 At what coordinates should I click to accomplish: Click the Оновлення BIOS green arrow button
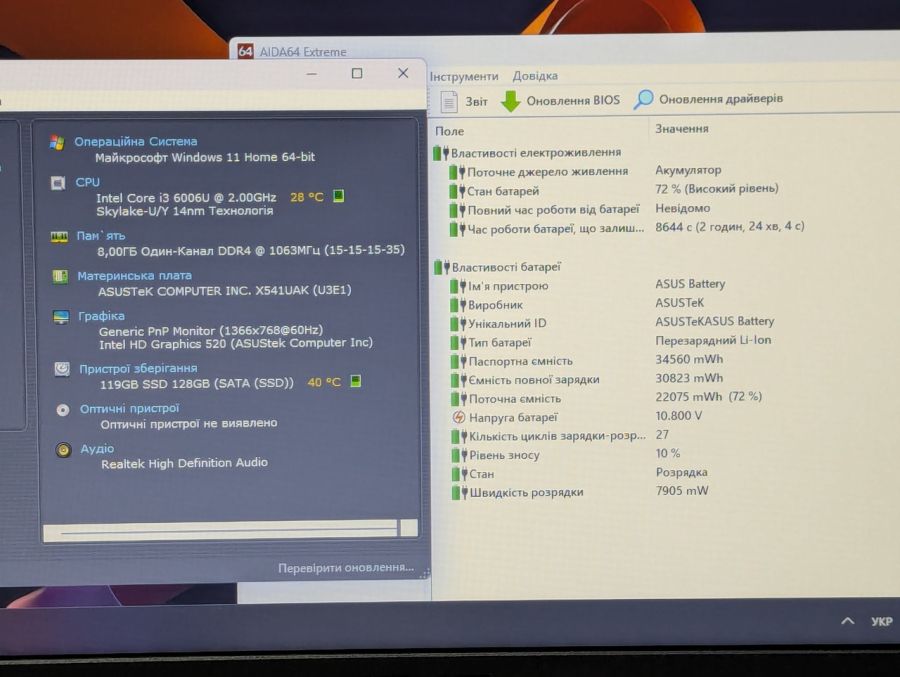560,100
